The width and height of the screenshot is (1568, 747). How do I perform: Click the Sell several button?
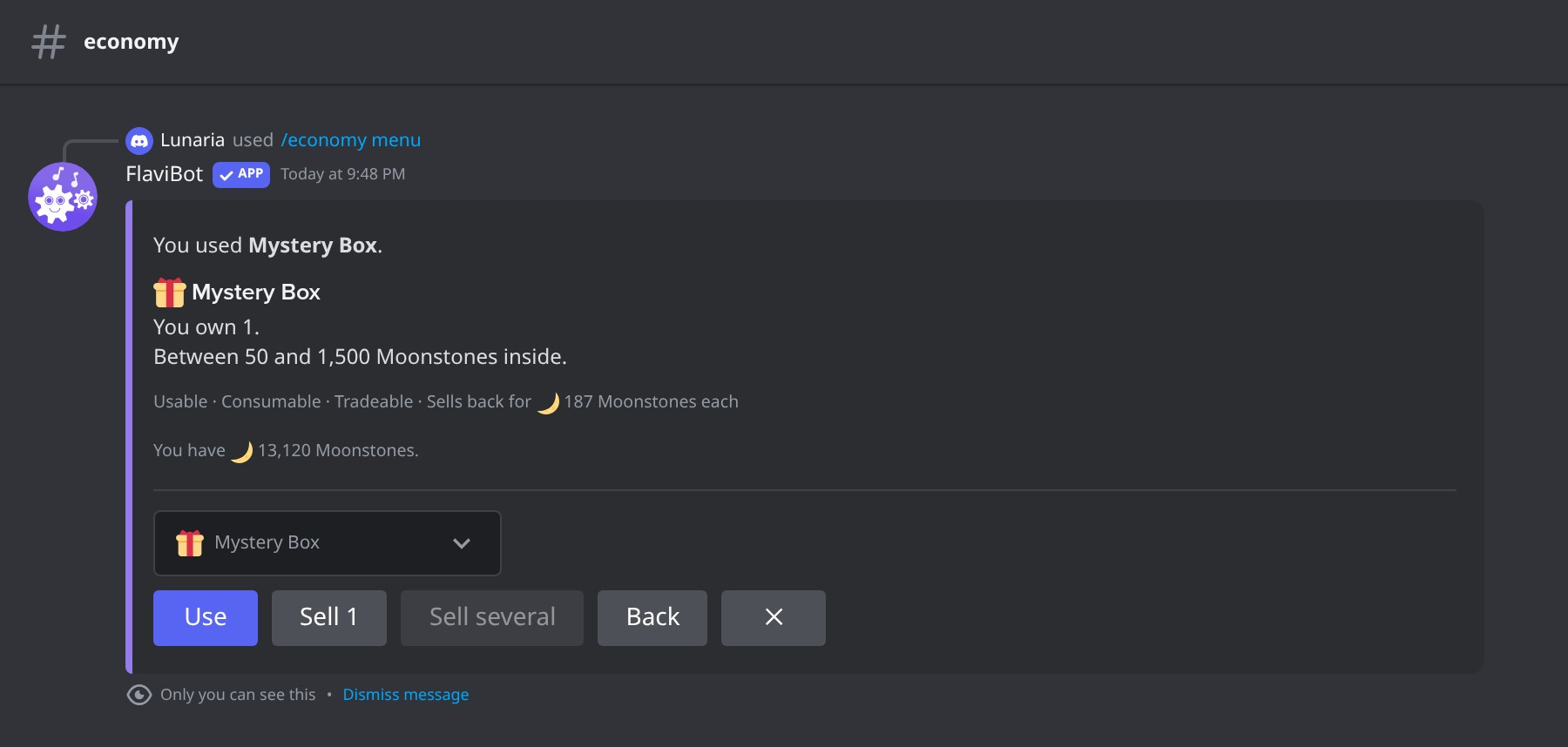click(x=492, y=618)
